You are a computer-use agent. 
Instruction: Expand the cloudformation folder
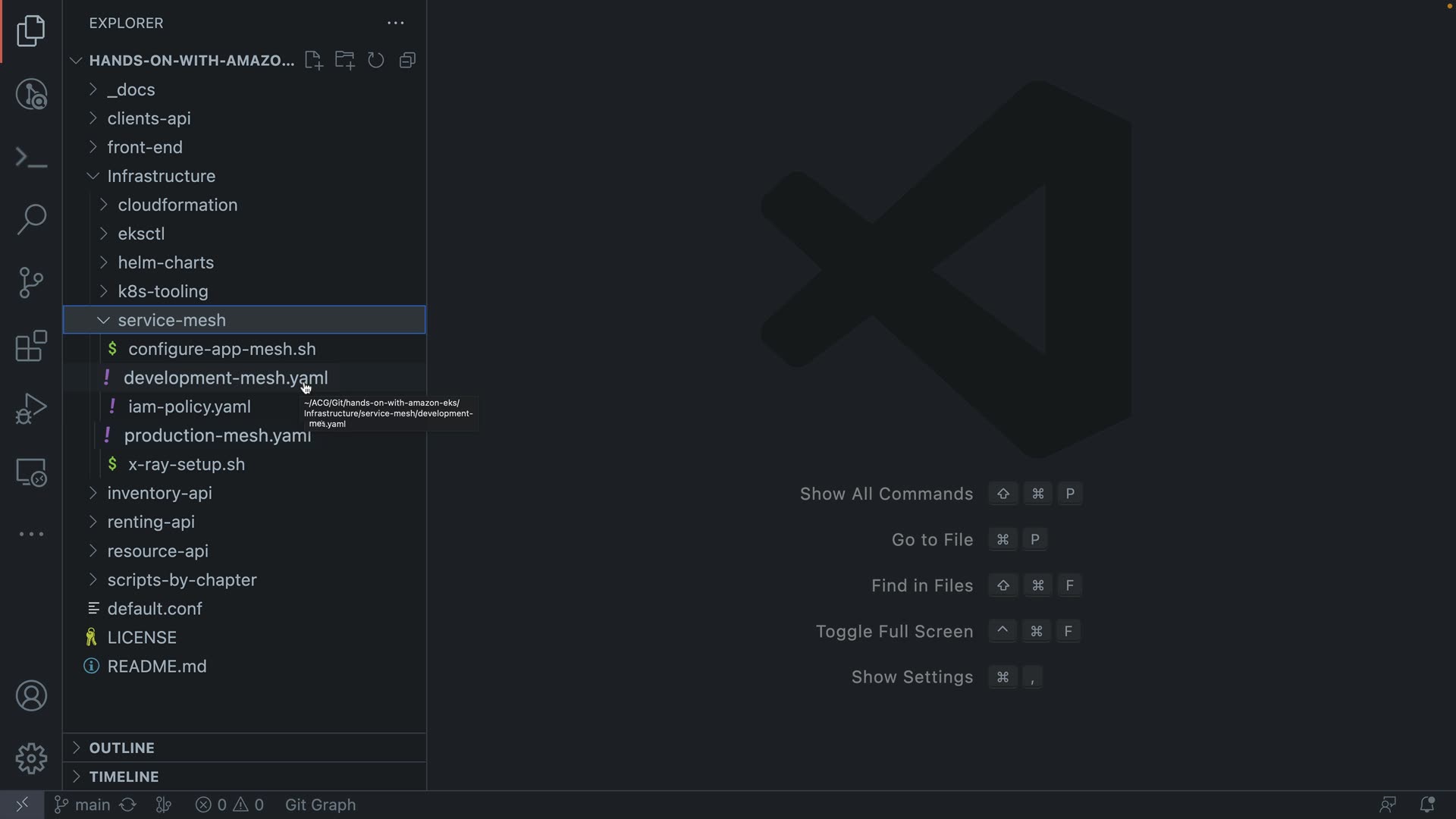tap(177, 205)
